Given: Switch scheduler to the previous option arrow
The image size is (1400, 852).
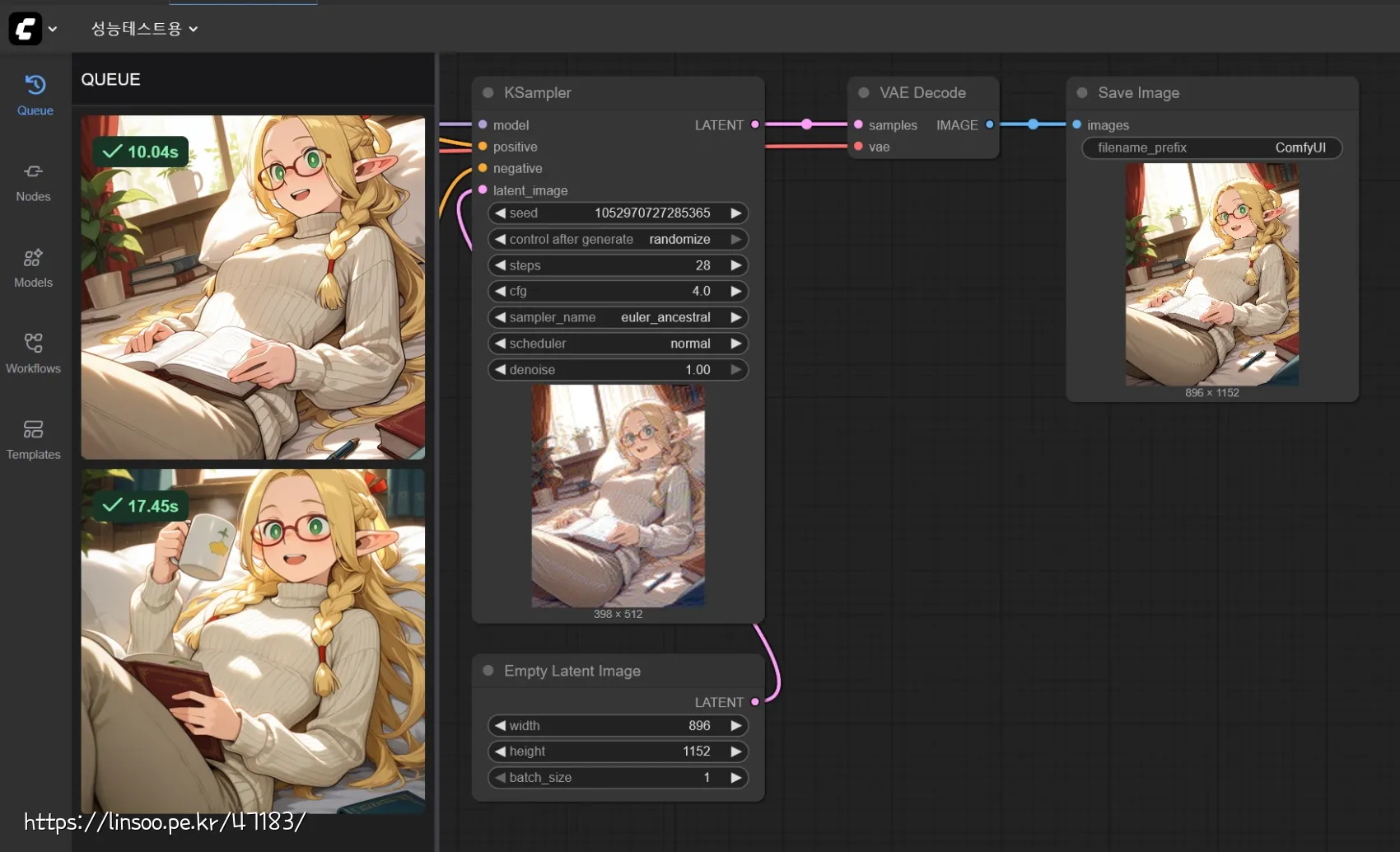Looking at the screenshot, I should (500, 344).
